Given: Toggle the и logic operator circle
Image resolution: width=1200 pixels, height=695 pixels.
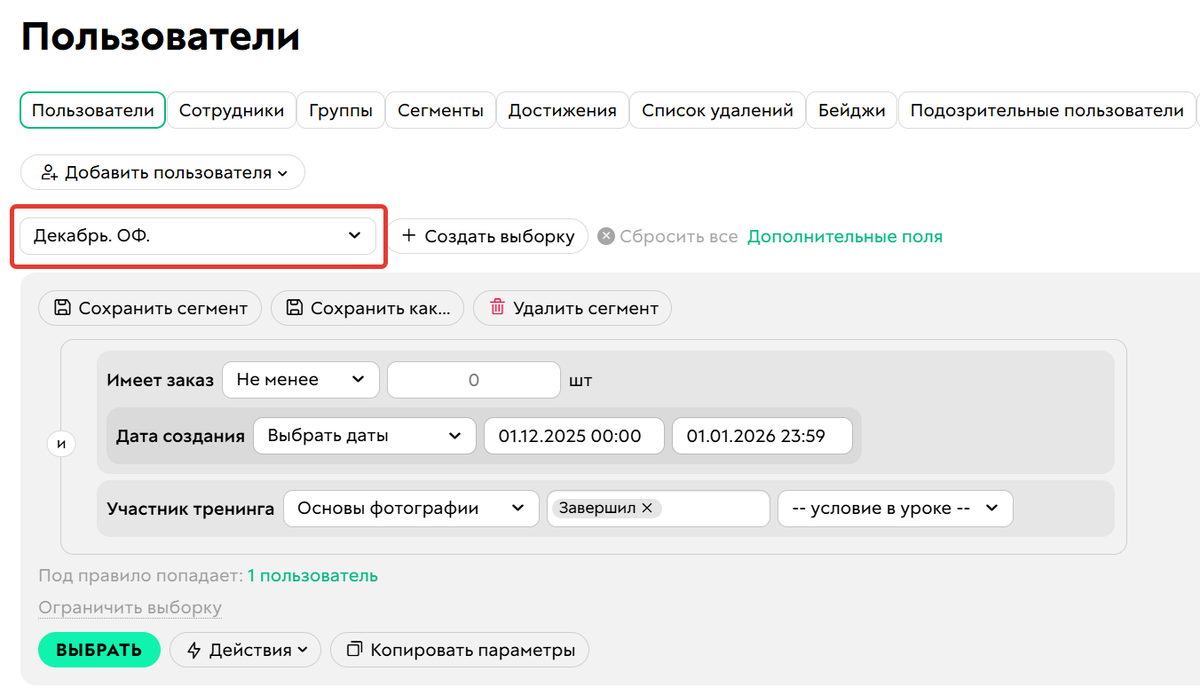Looking at the screenshot, I should (x=62, y=443).
